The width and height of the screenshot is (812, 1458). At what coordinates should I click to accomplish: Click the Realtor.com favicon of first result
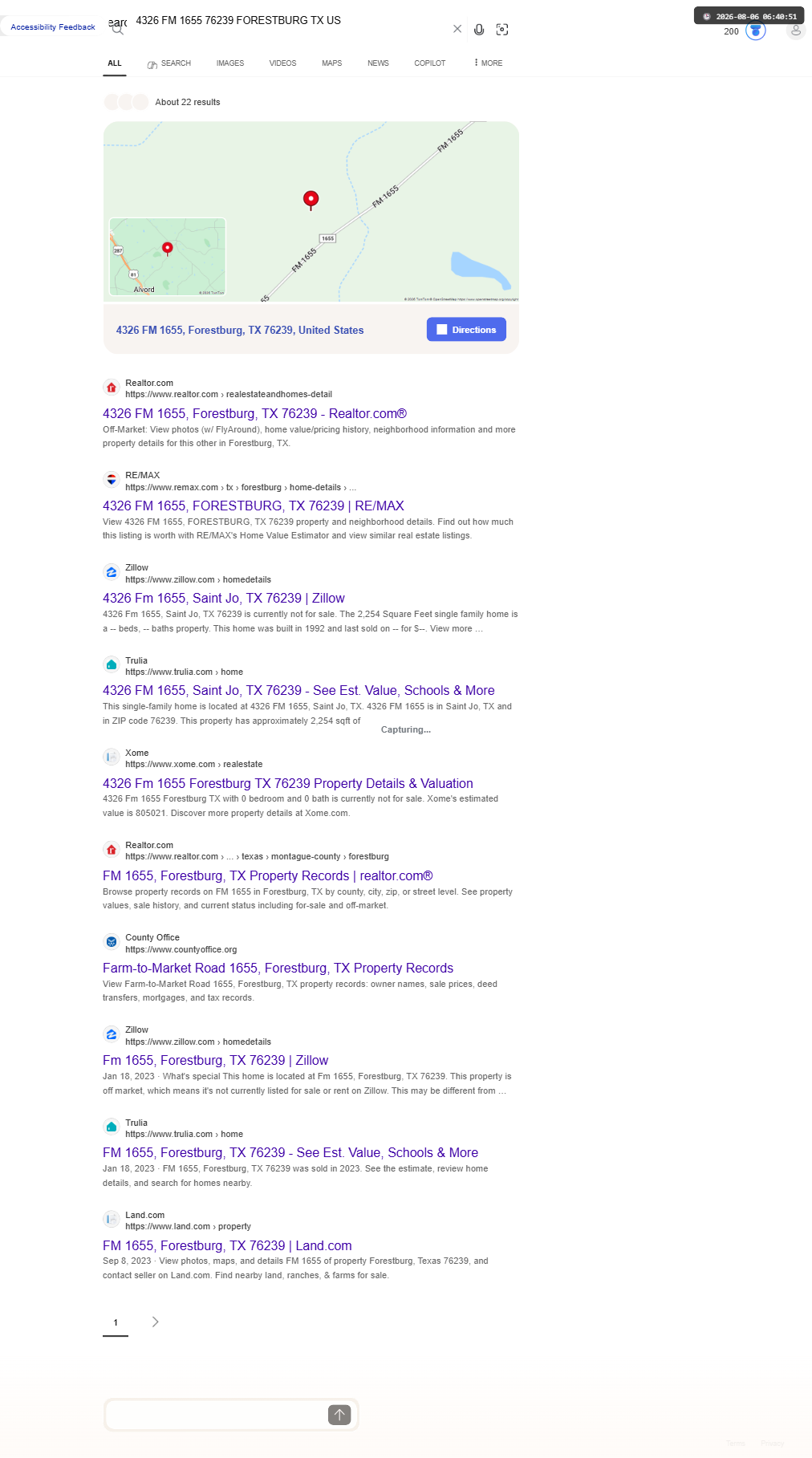[112, 388]
